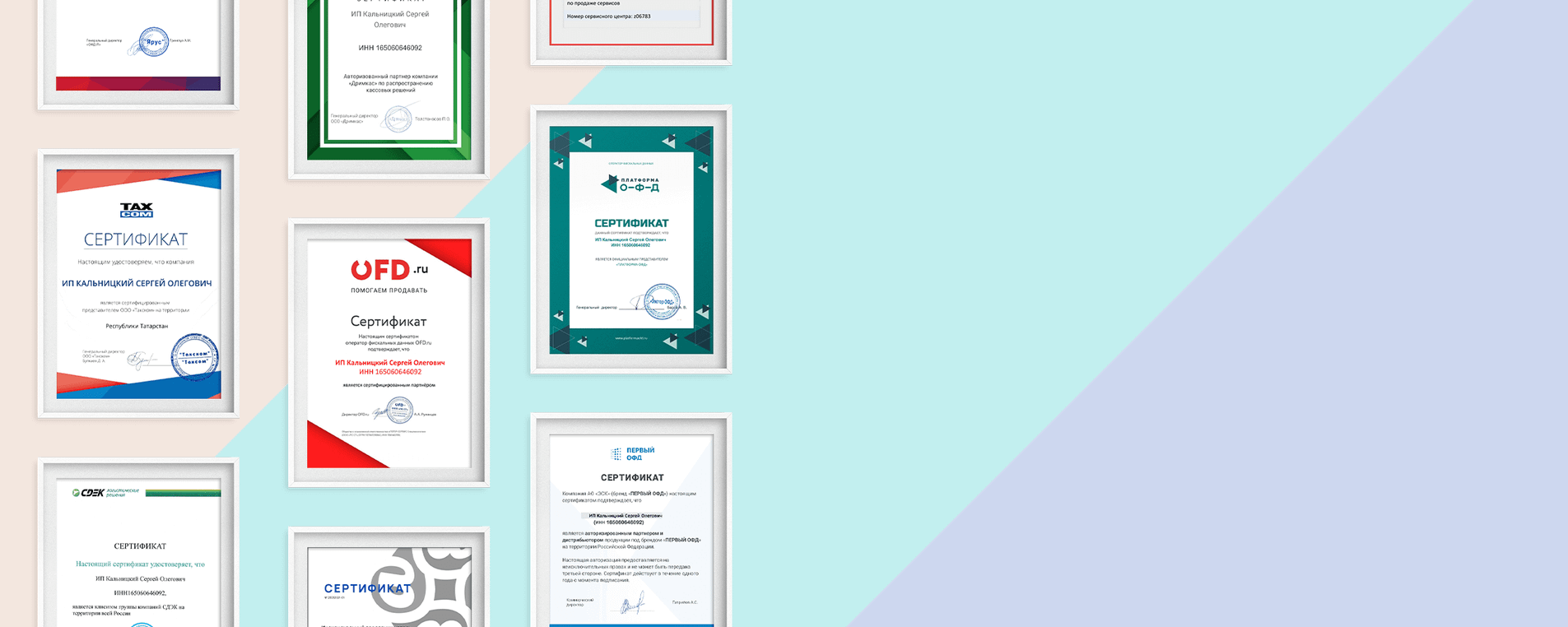Click the OFD.ru round stamp
Screen dimensions: 1568x627
[400, 410]
